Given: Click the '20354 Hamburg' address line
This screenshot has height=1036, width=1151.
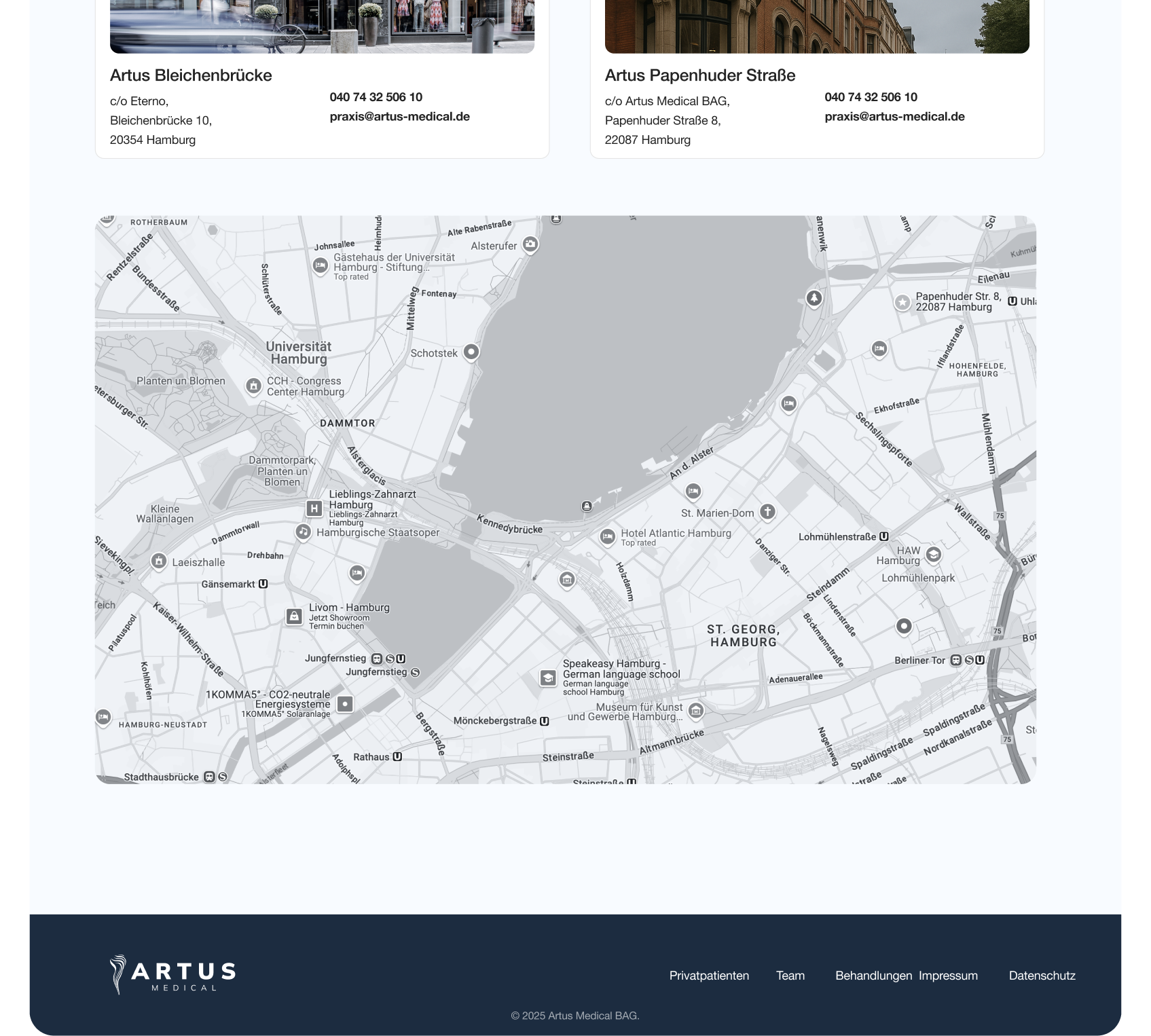Looking at the screenshot, I should point(153,140).
